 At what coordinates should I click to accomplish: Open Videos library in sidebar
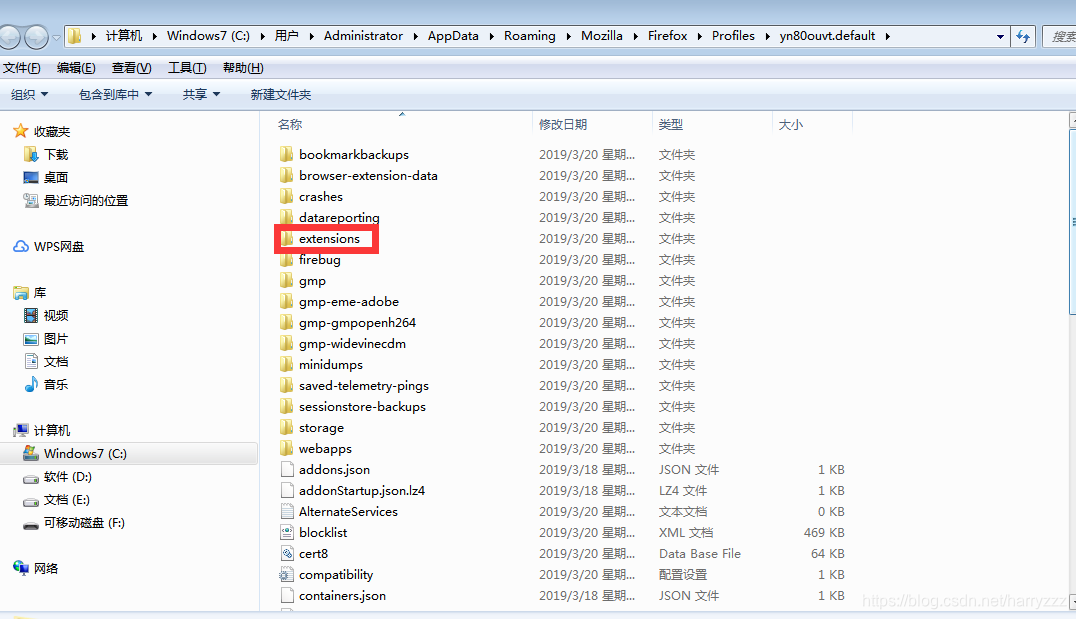[x=56, y=315]
